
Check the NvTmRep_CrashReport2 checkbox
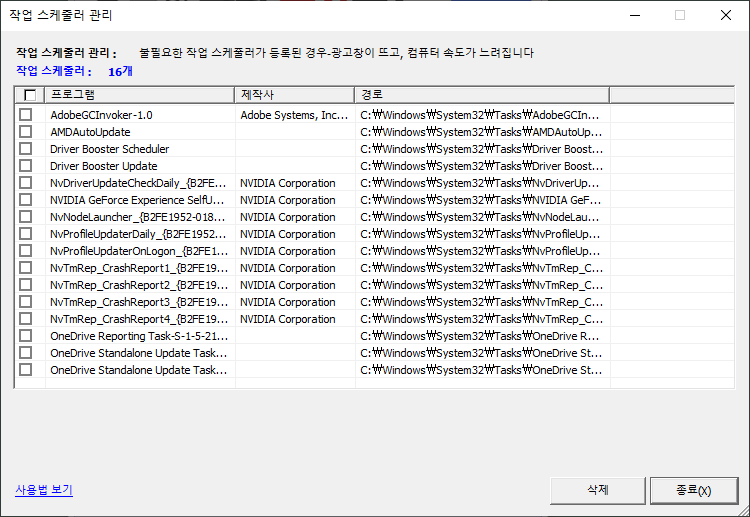26,285
